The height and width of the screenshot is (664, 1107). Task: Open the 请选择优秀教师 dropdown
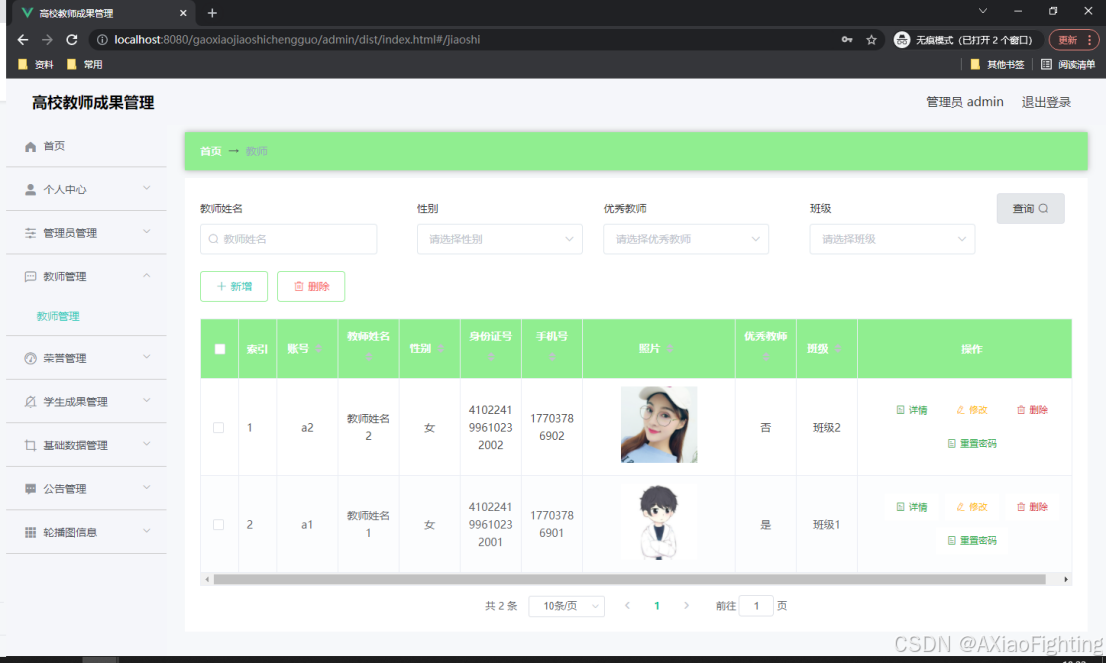point(686,239)
